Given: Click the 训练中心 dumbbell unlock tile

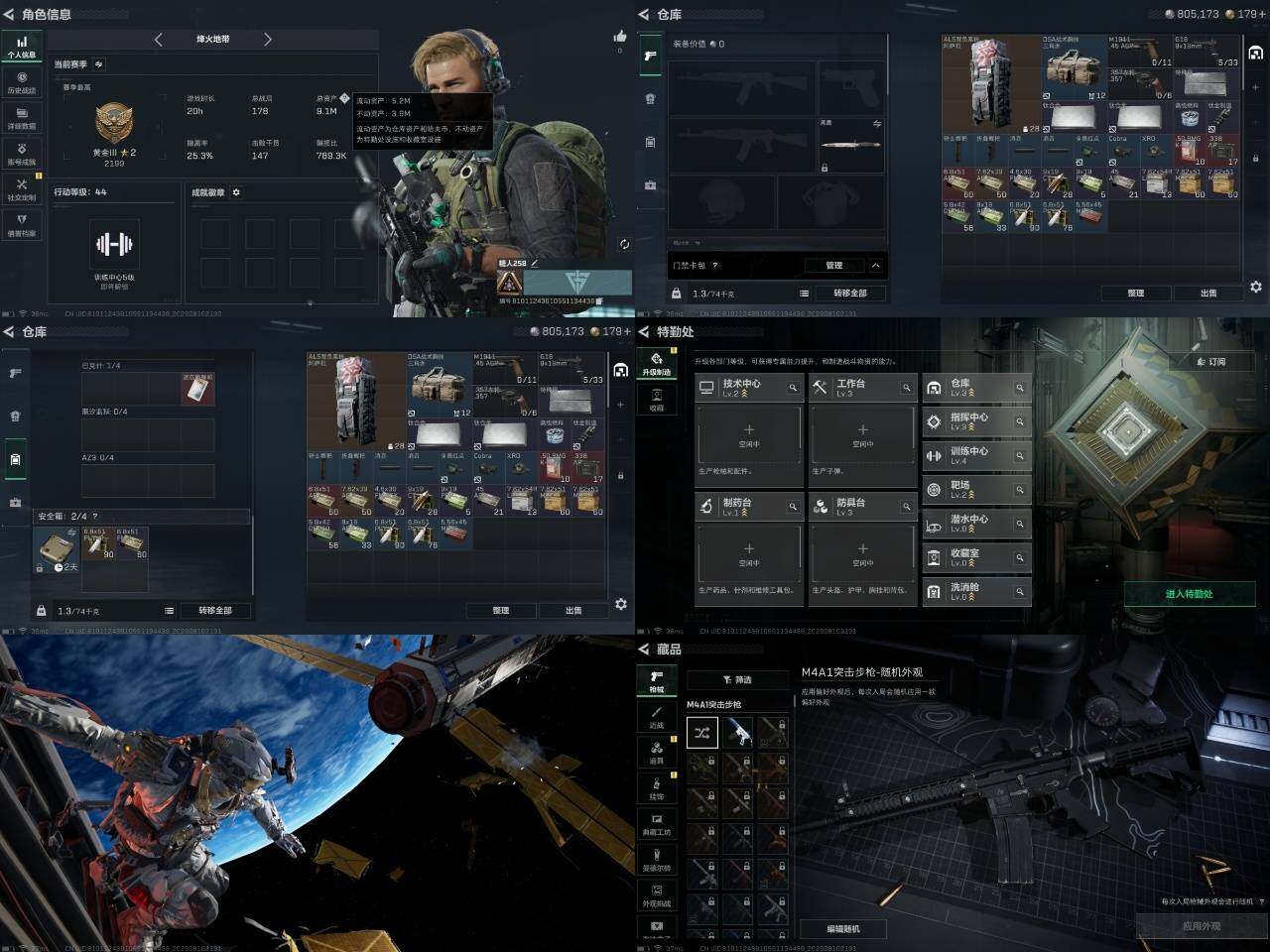Looking at the screenshot, I should point(113,244).
